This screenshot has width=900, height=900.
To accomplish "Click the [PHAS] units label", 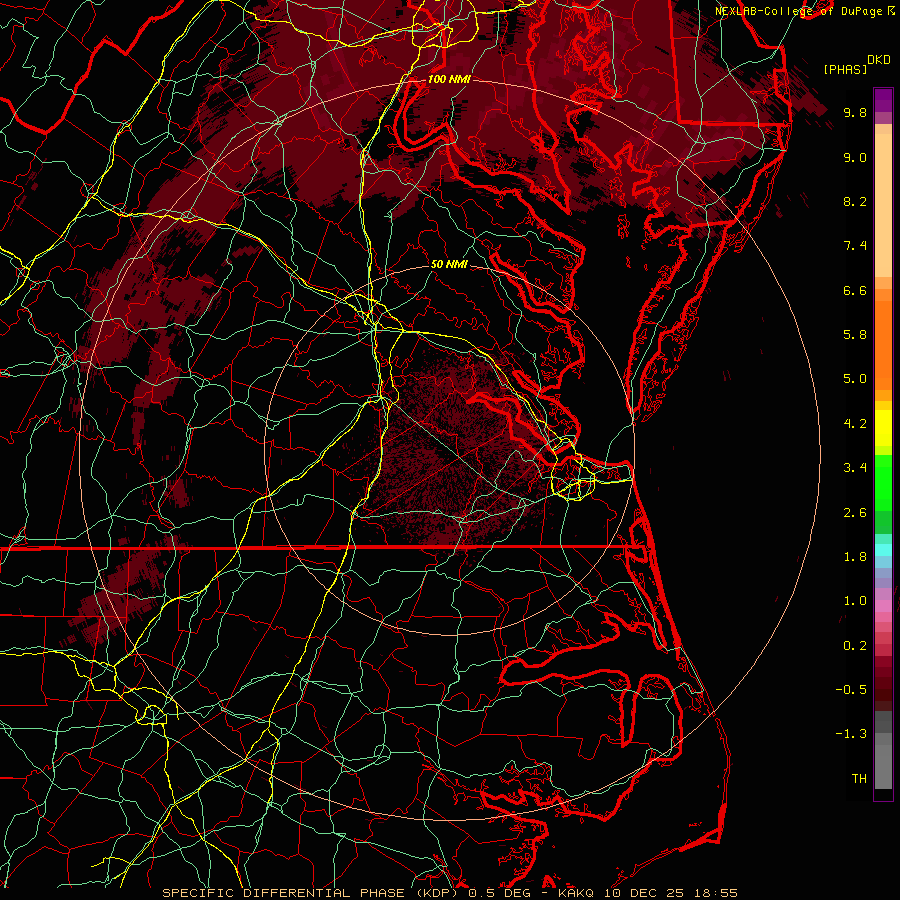I will coord(845,70).
